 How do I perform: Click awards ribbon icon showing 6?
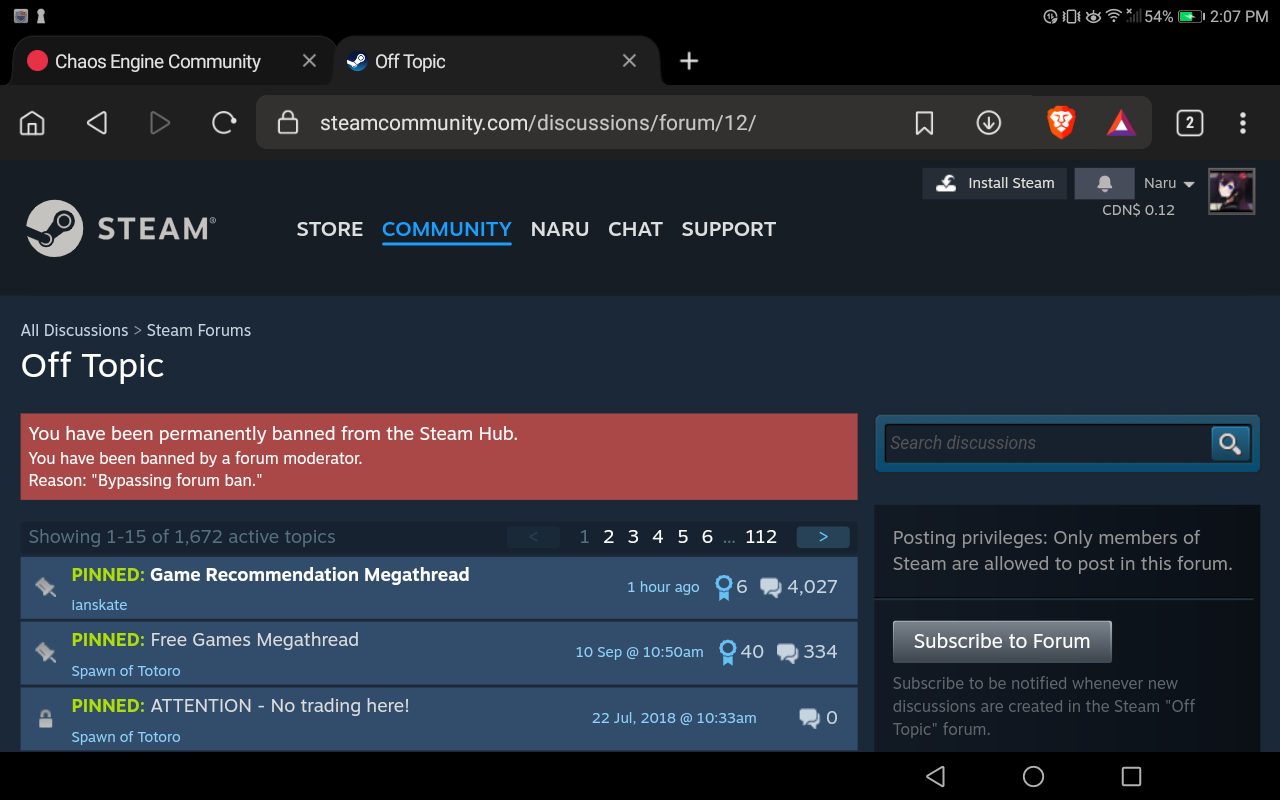click(724, 588)
